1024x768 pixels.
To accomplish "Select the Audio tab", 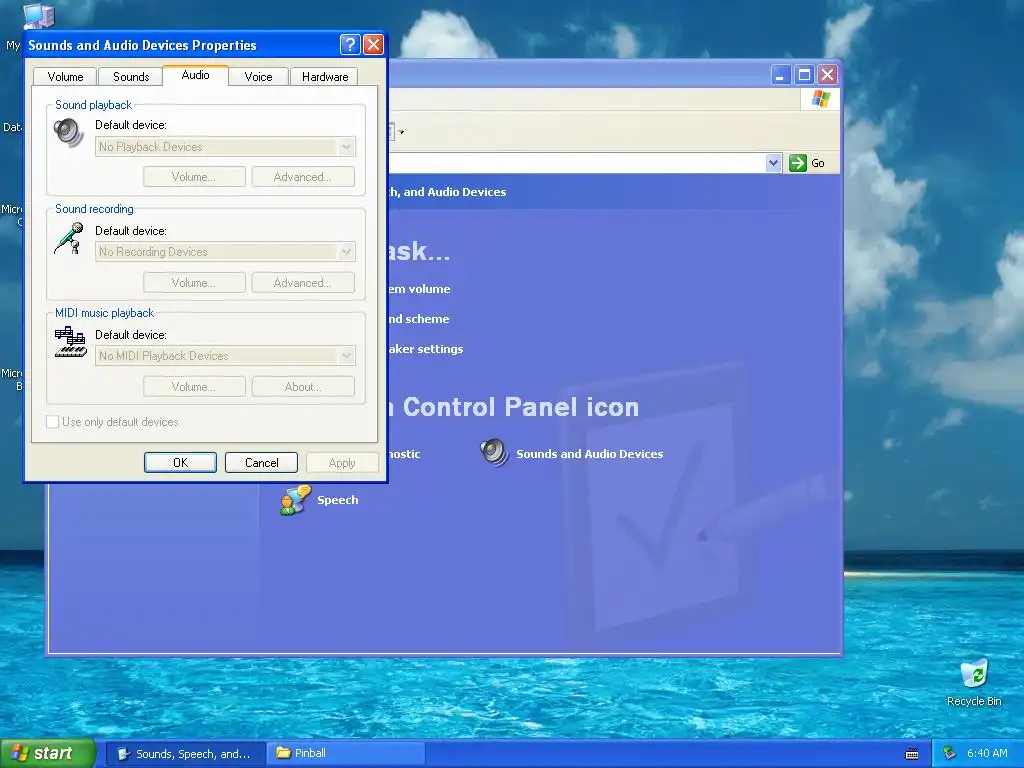I will pos(195,75).
